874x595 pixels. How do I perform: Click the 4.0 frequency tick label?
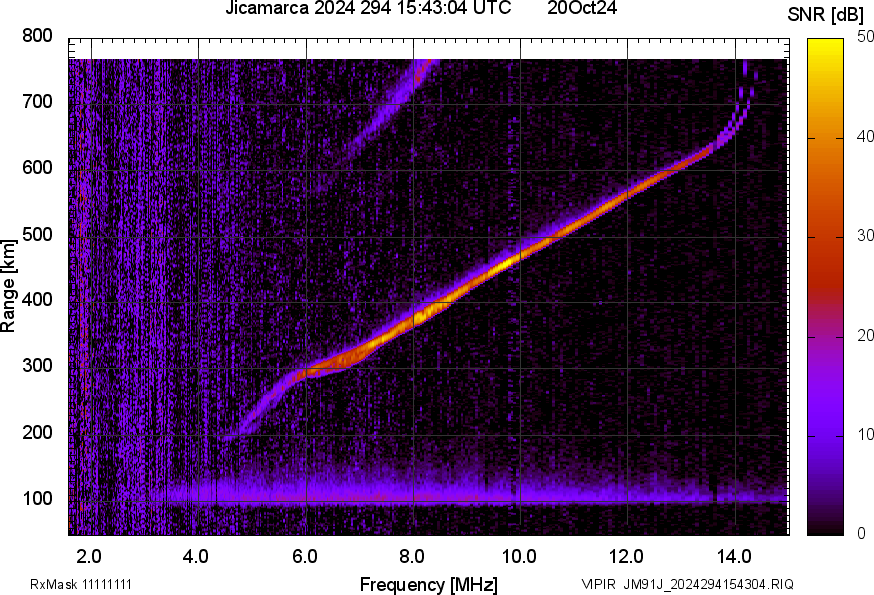(x=196, y=556)
